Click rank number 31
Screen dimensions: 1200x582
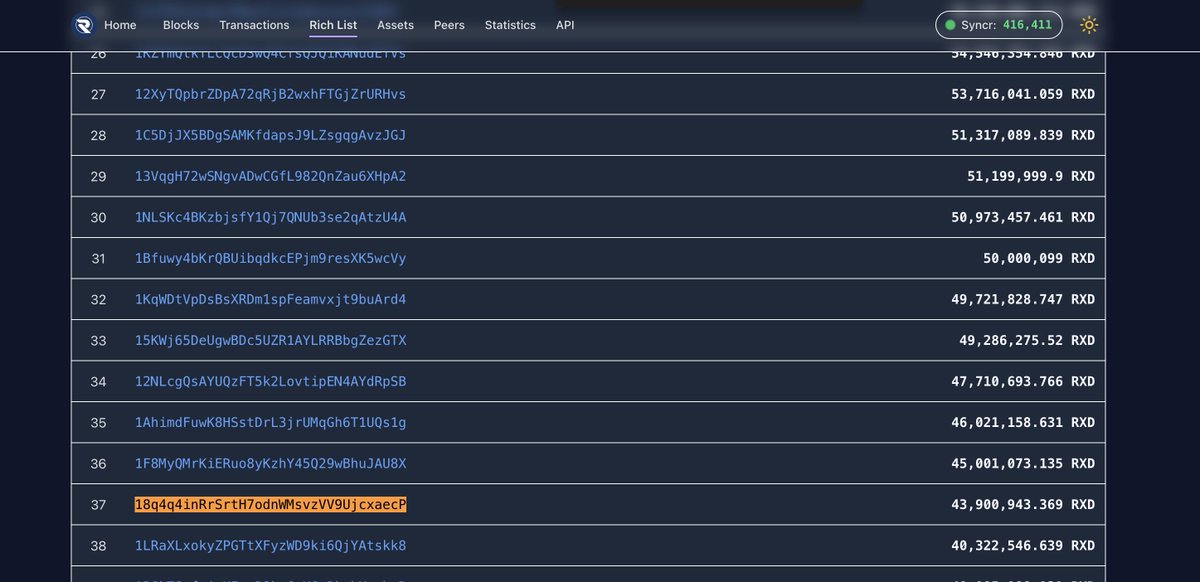(x=98, y=258)
